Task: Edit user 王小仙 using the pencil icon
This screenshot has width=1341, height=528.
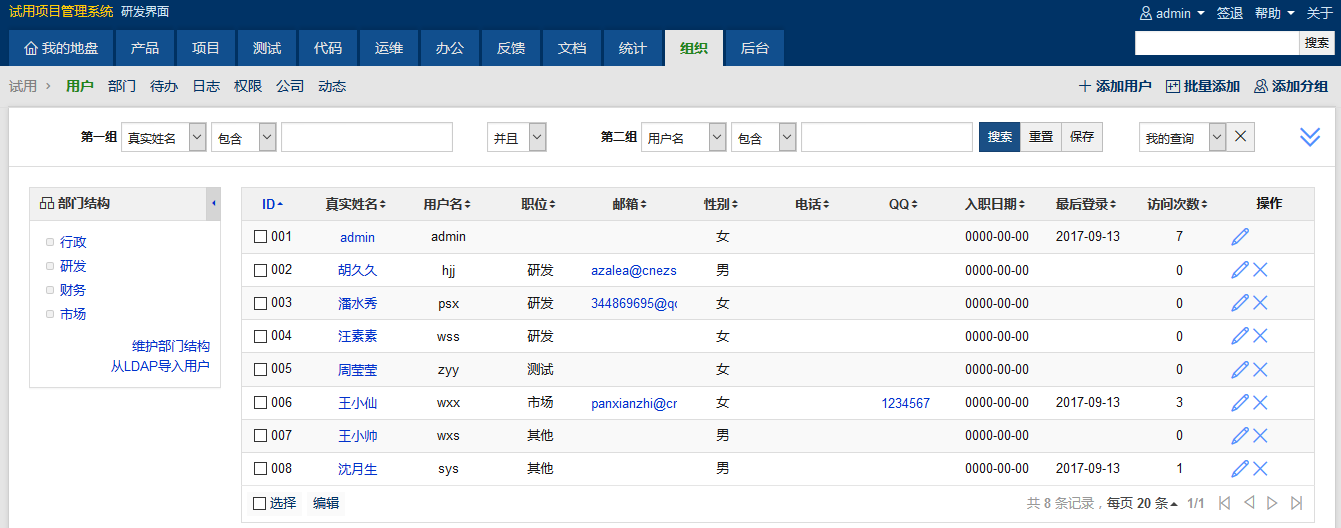Action: (1240, 403)
